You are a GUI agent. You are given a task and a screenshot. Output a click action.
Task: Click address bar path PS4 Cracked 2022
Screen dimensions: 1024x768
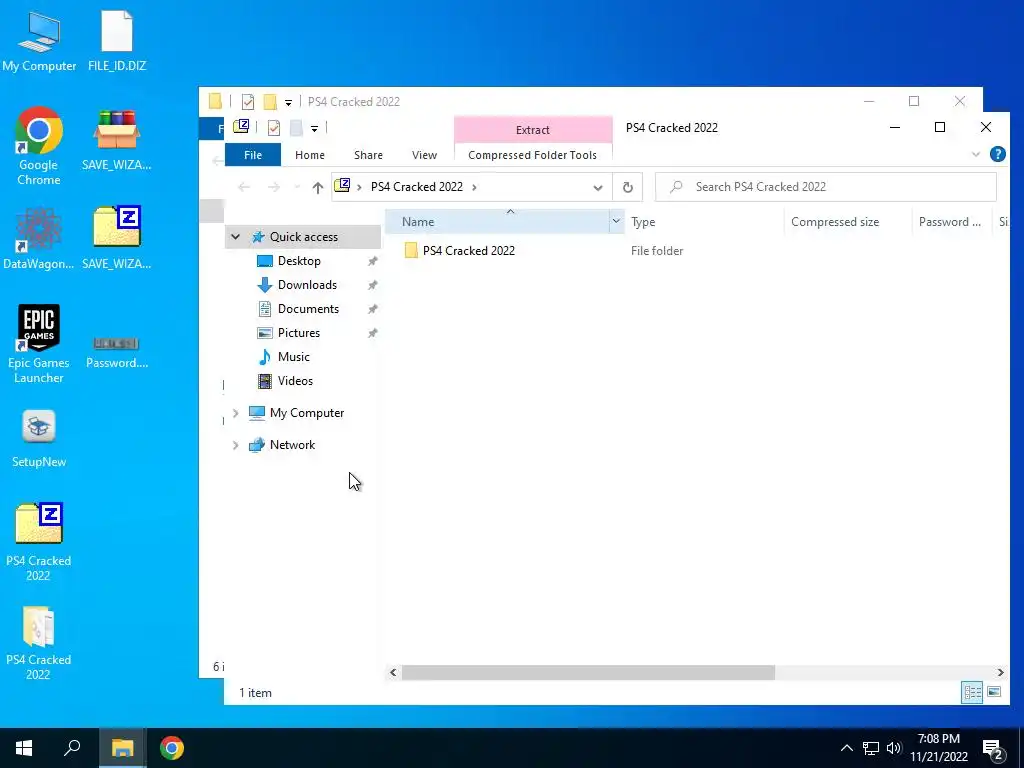[417, 187]
